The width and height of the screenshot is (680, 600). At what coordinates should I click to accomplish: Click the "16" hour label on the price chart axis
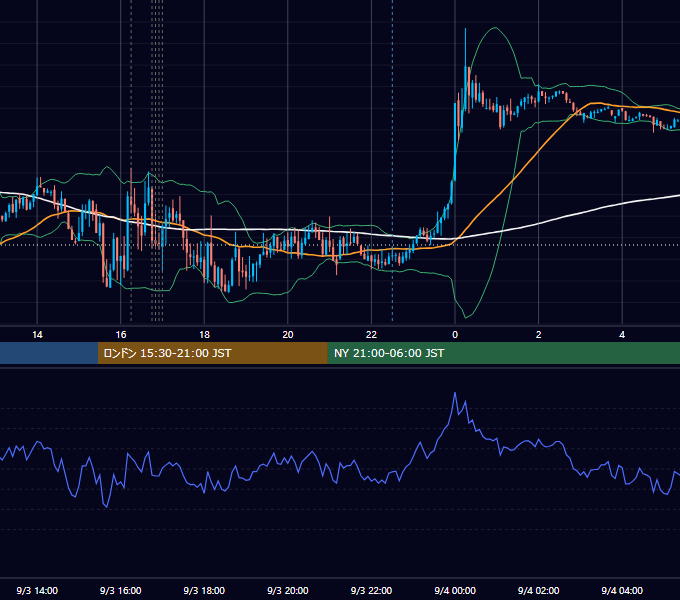121,335
